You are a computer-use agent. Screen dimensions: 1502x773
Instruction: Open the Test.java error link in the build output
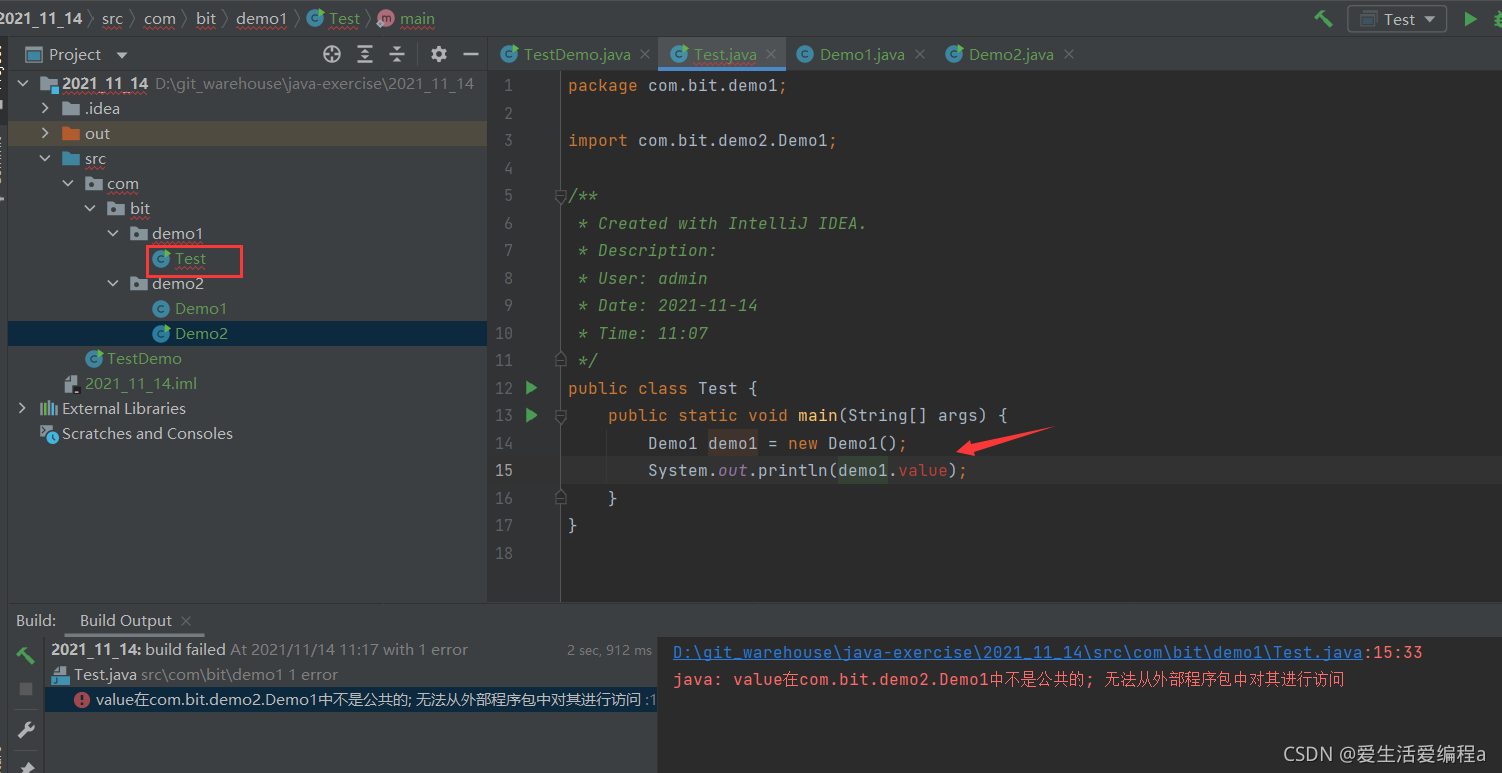pos(1017,652)
